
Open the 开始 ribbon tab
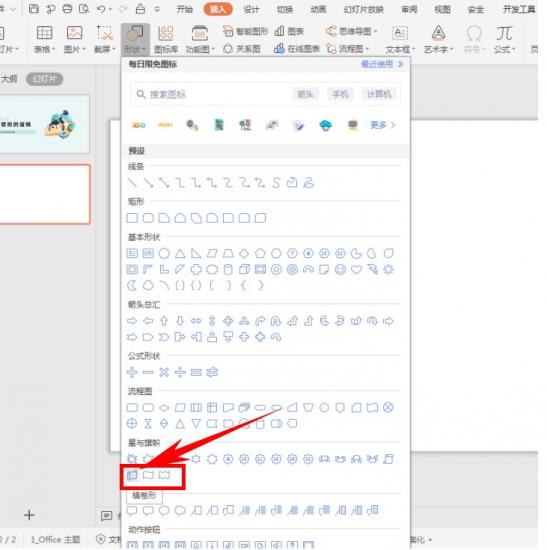click(185, 9)
